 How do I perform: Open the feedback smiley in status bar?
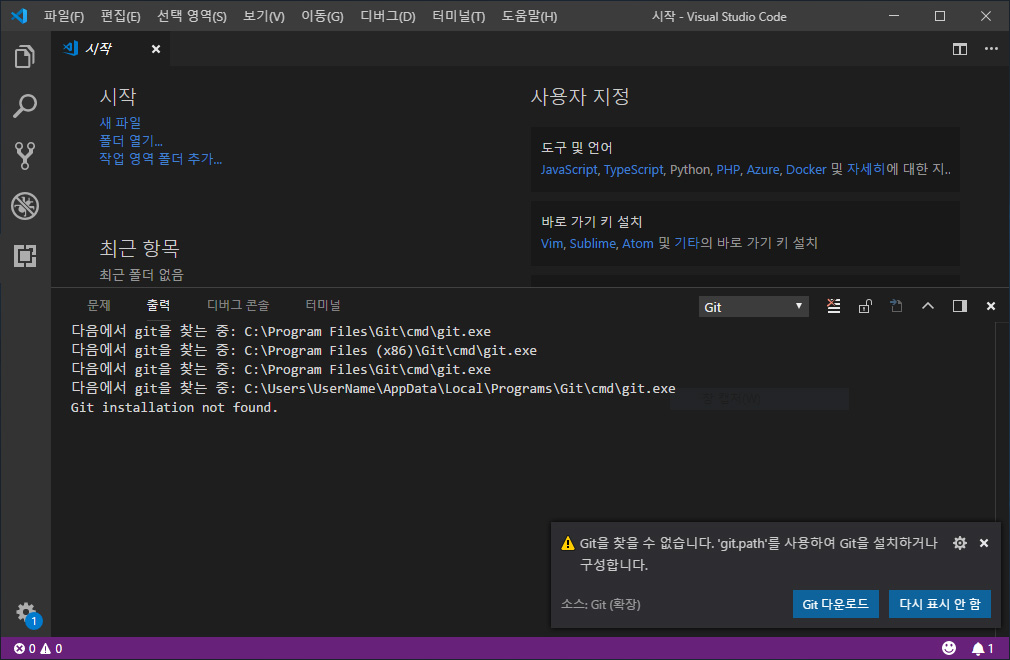(x=949, y=648)
